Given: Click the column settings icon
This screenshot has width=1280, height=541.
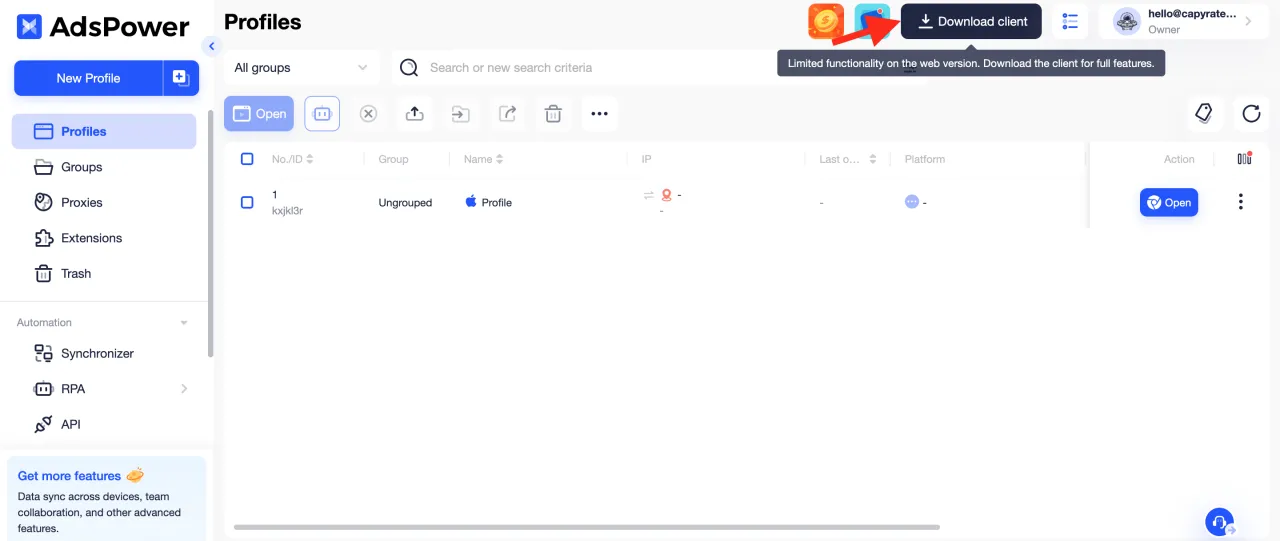Looking at the screenshot, I should pos(1244,158).
